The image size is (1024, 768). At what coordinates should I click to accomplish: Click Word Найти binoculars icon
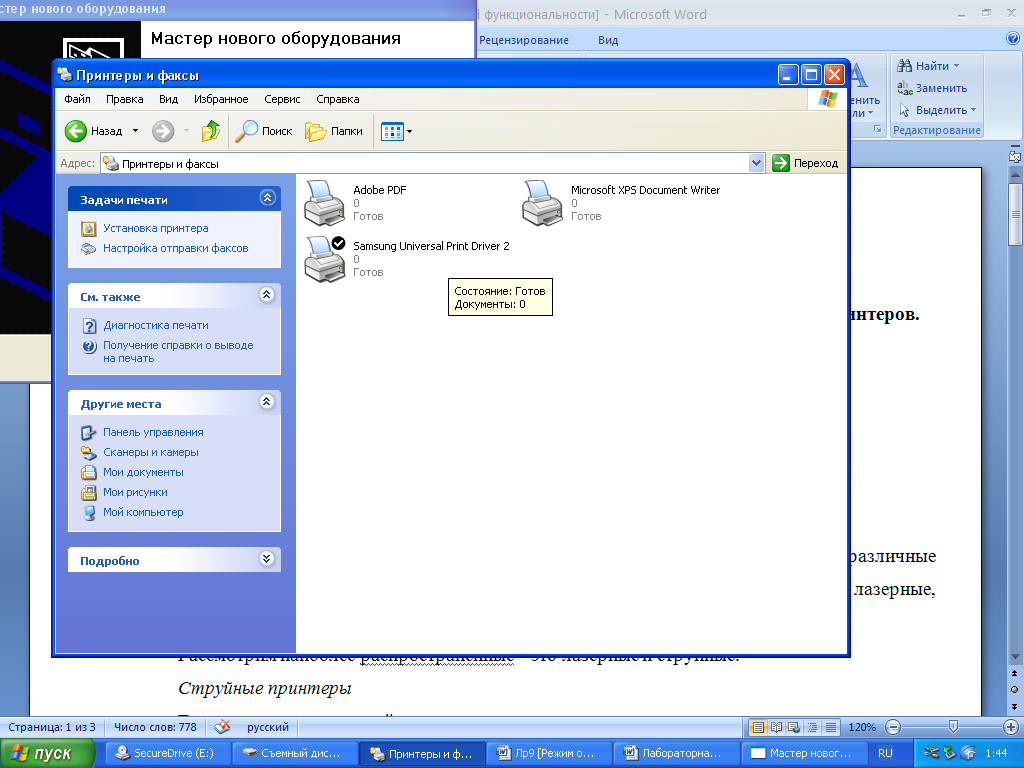[x=904, y=65]
